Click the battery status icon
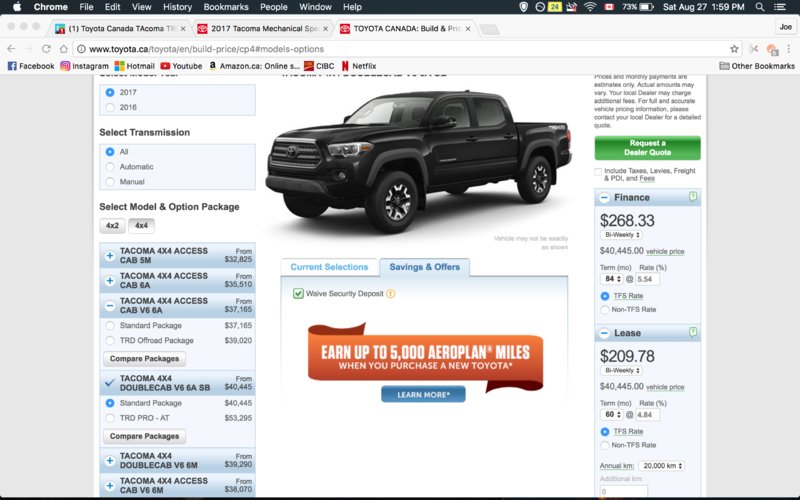800x500 pixels. pos(646,7)
